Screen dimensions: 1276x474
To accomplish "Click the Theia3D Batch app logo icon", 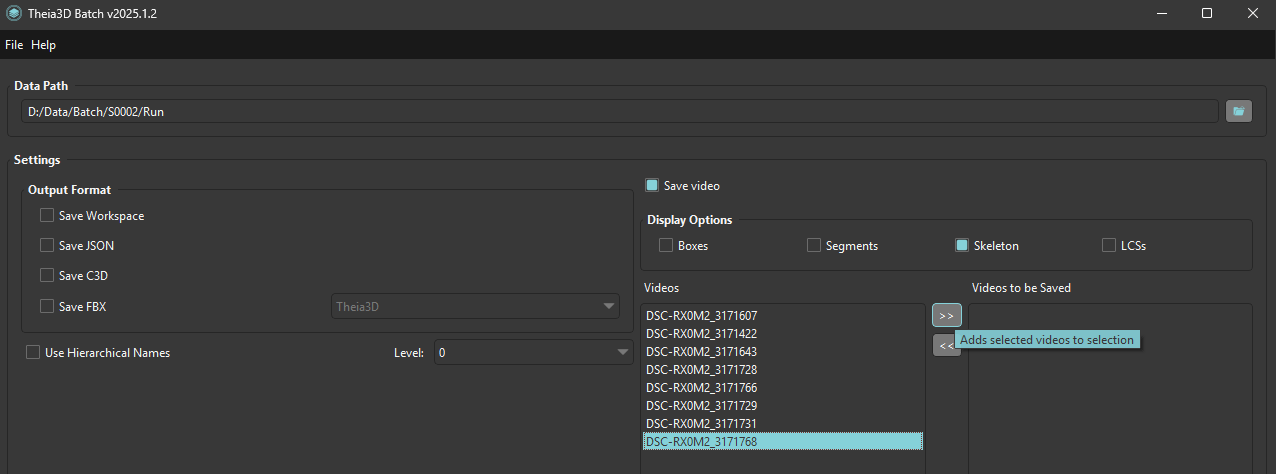I will point(13,14).
